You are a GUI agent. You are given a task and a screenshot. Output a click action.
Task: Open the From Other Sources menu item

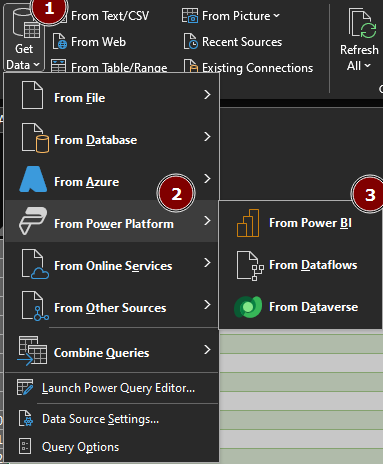[x=112, y=306]
